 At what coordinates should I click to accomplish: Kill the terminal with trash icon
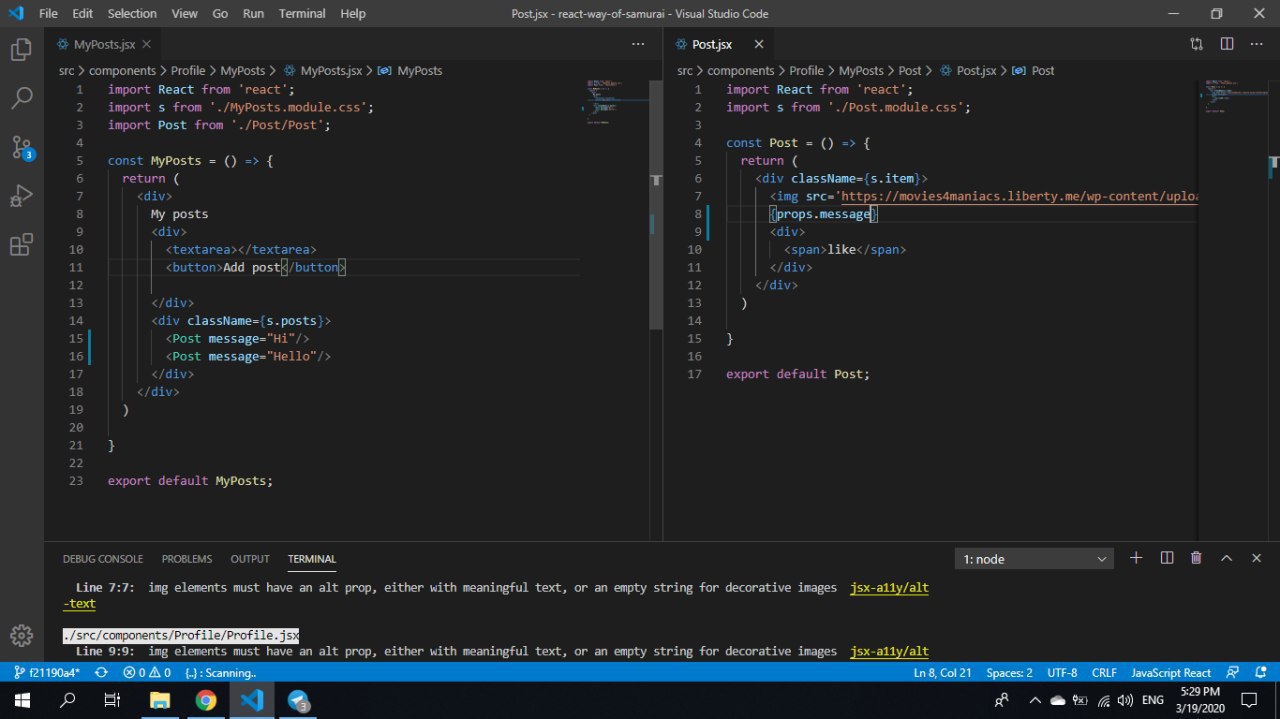[1196, 558]
